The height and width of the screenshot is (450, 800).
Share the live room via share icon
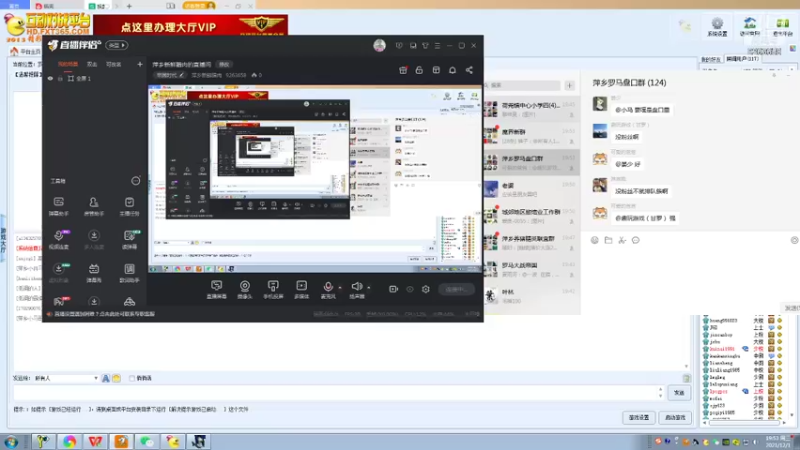click(469, 70)
